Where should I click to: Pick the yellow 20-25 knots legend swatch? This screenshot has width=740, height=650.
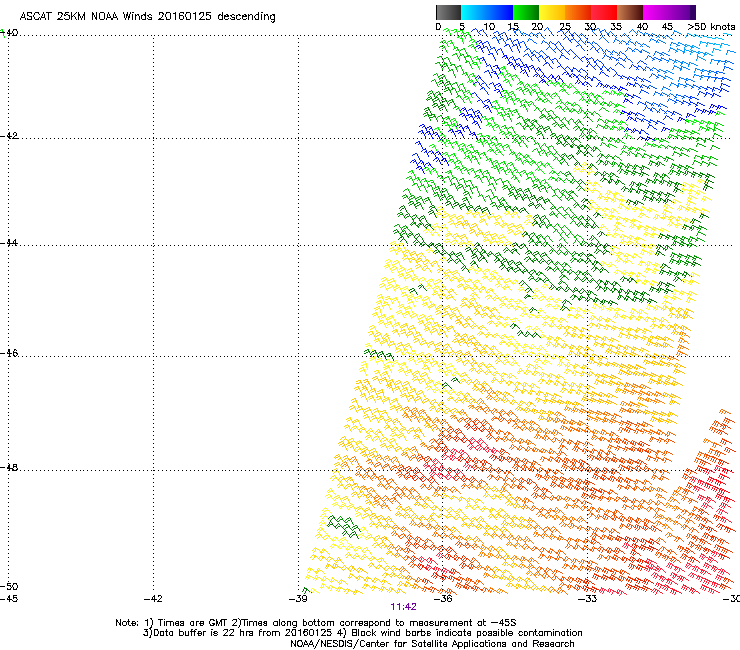[552, 12]
